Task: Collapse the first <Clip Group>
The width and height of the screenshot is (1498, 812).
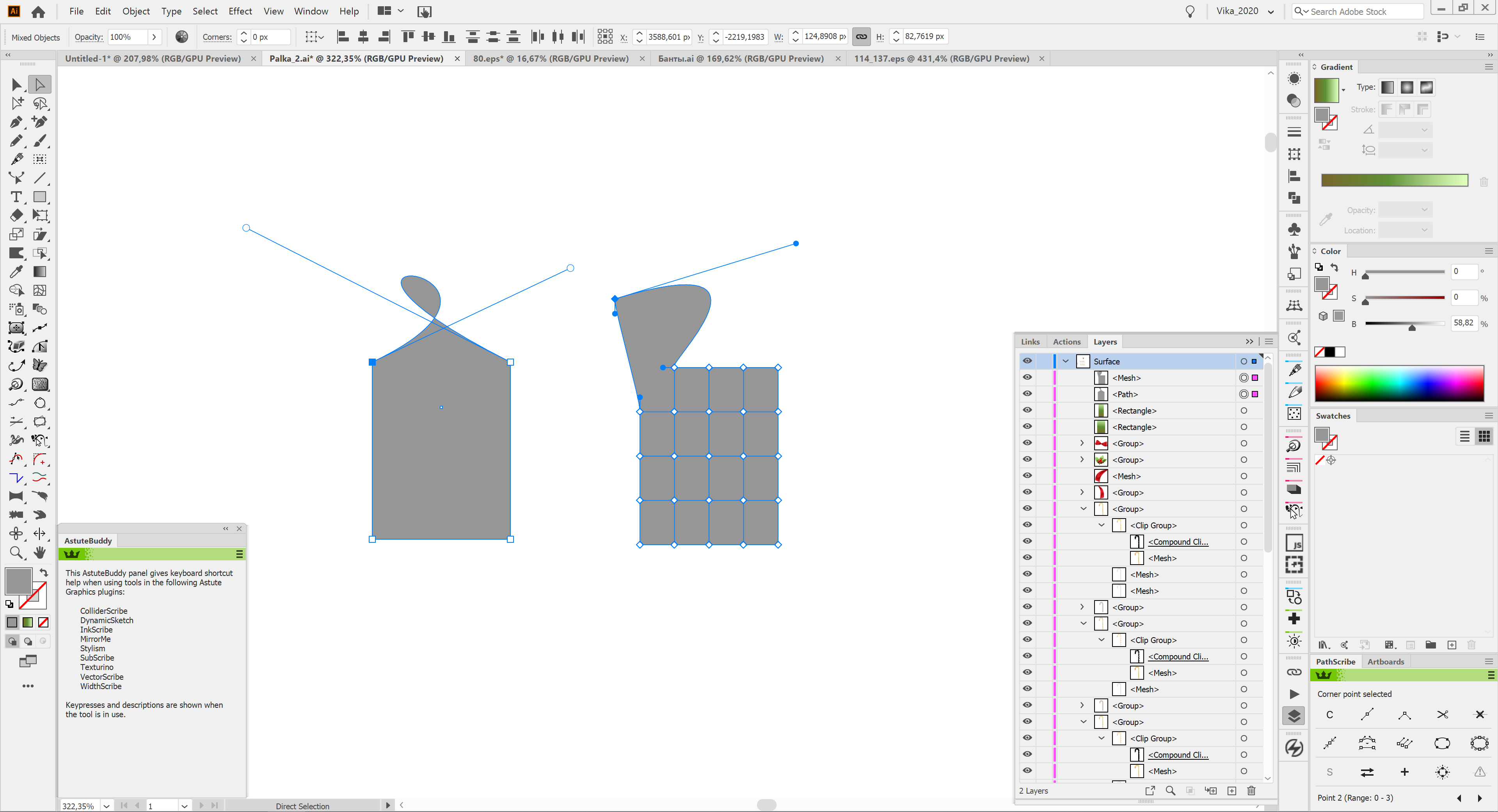Action: pyautogui.click(x=1101, y=525)
